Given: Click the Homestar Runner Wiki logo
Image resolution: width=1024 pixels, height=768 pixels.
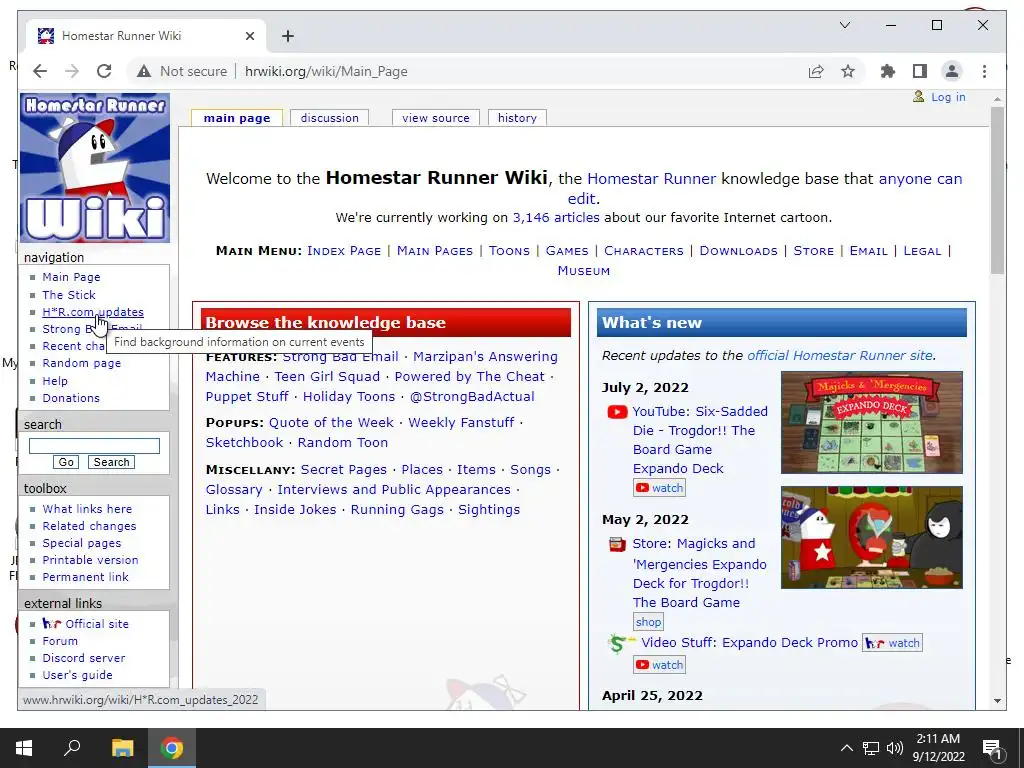Looking at the screenshot, I should coord(95,168).
